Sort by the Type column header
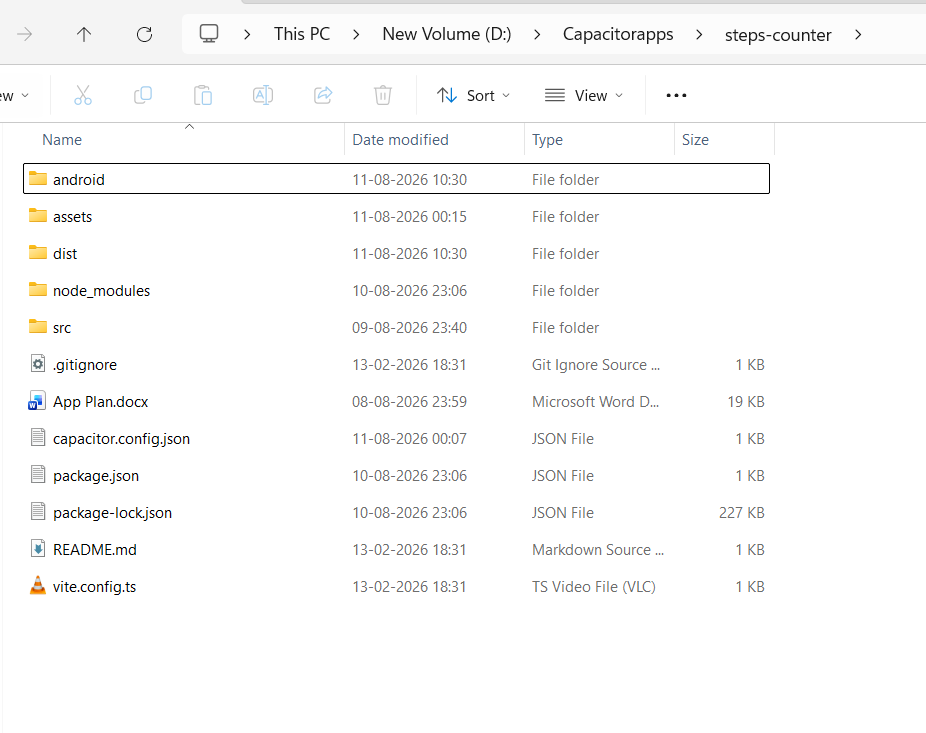The image size is (926, 733). (547, 140)
